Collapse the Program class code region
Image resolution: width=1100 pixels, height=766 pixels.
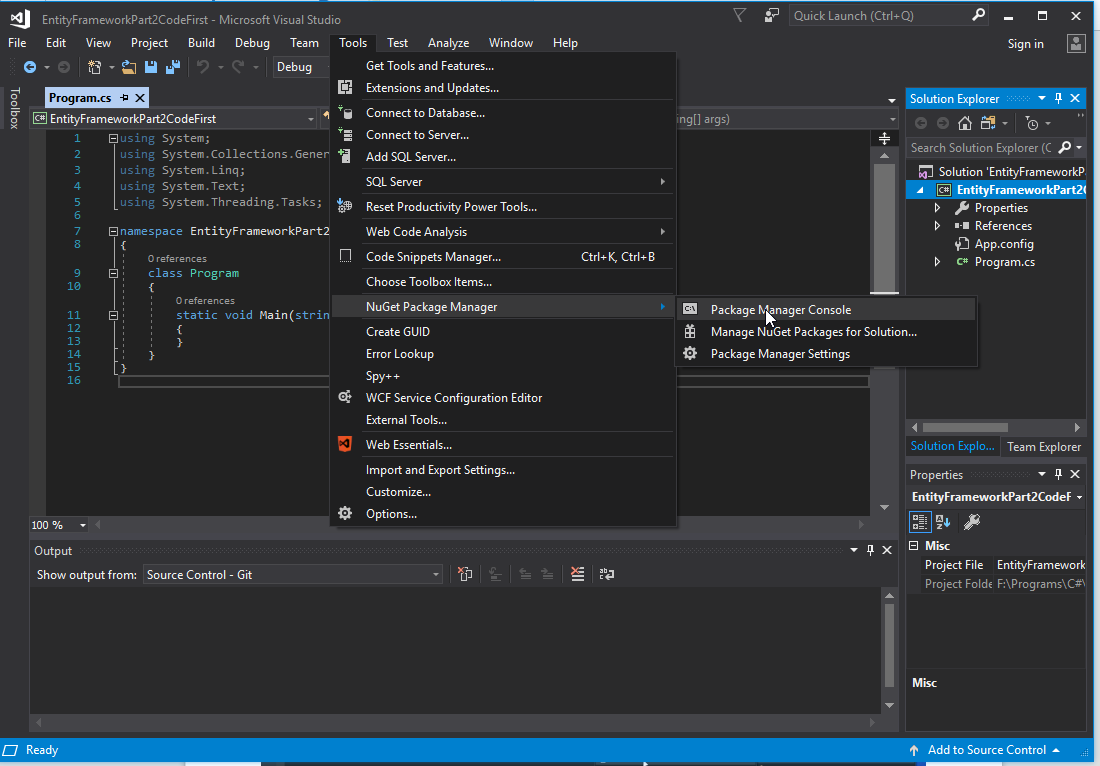[x=114, y=272]
